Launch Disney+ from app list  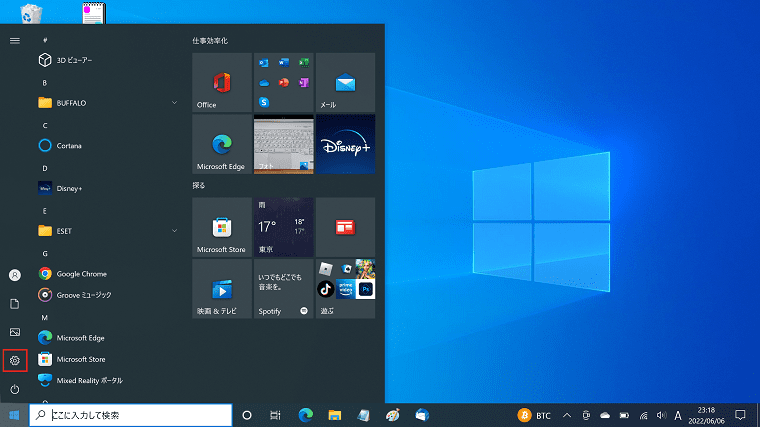108,188
